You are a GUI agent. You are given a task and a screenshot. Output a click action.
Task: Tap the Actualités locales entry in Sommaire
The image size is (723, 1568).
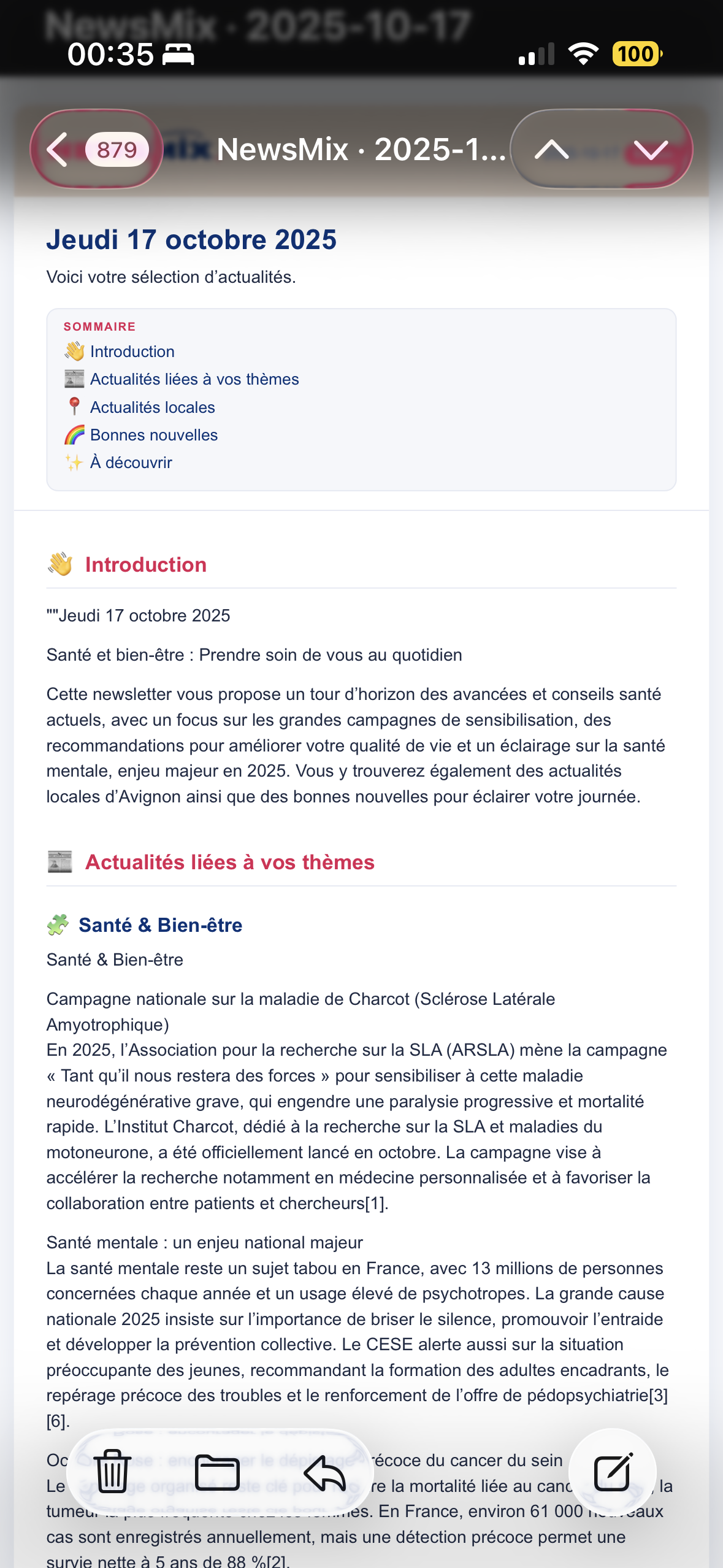coord(153,406)
